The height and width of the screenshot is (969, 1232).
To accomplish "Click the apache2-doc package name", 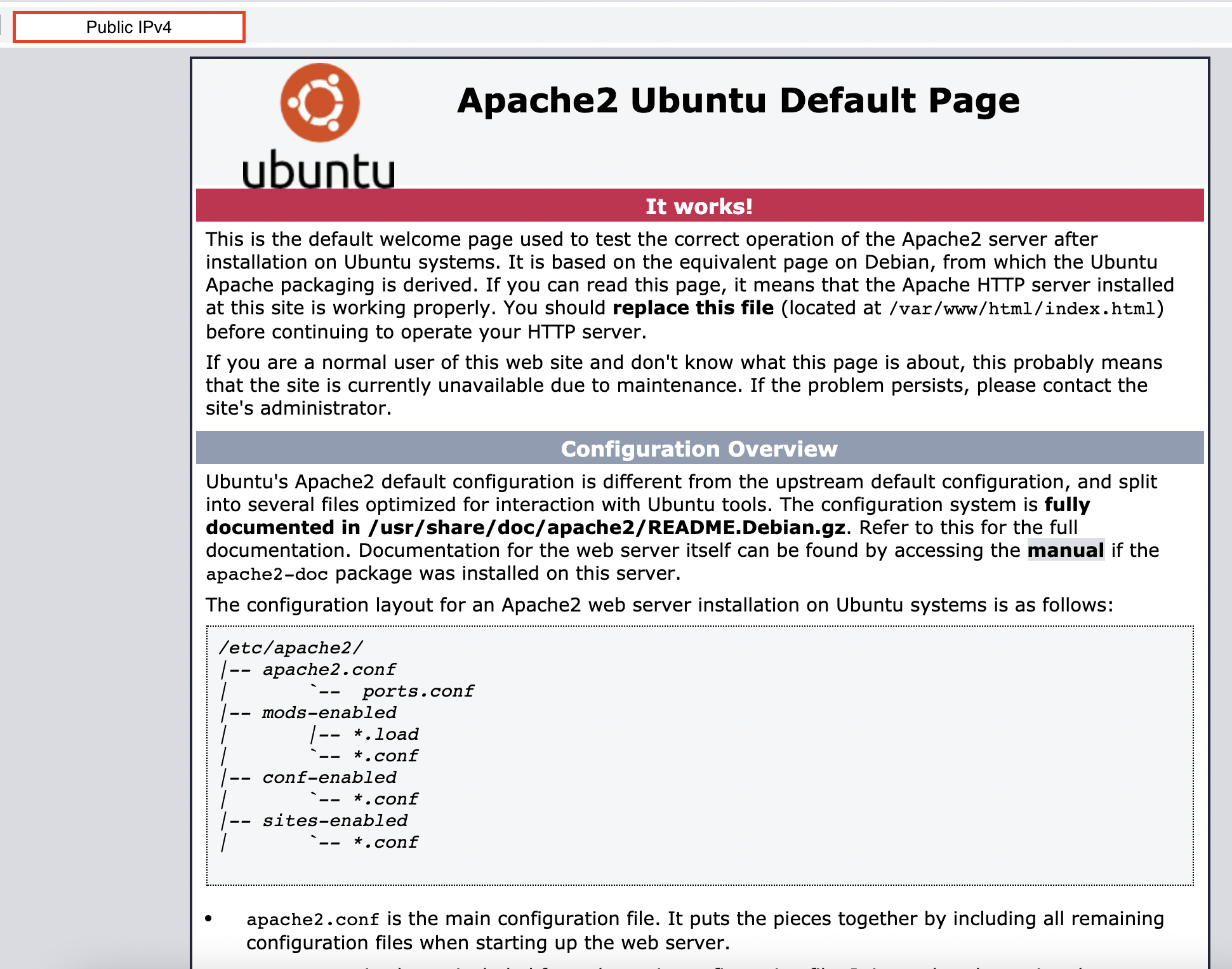I will (x=267, y=574).
